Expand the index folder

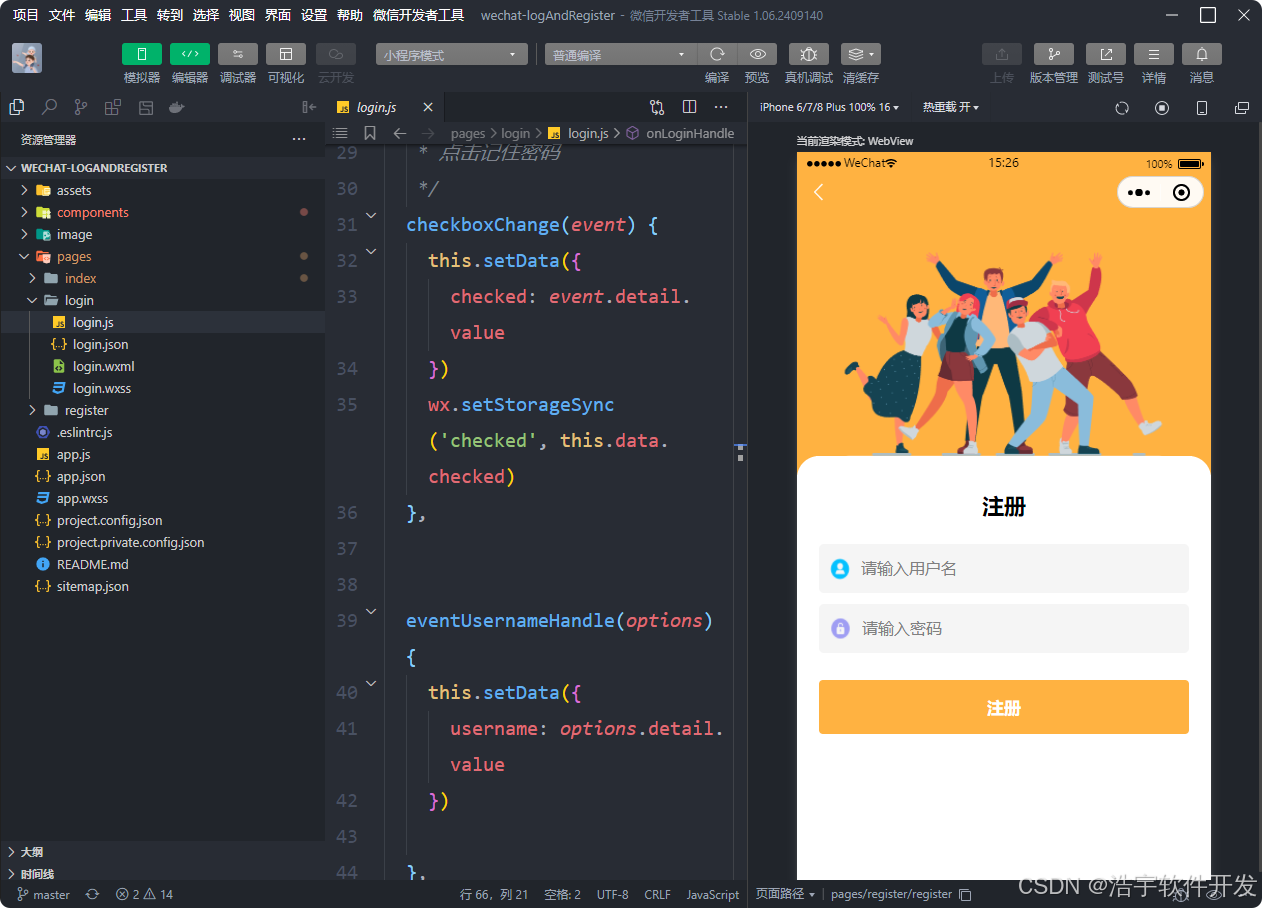[x=32, y=278]
